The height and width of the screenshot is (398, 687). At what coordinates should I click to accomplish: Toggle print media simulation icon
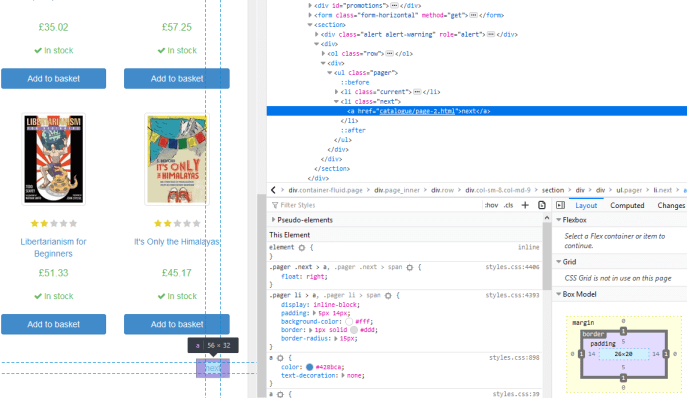[542, 205]
